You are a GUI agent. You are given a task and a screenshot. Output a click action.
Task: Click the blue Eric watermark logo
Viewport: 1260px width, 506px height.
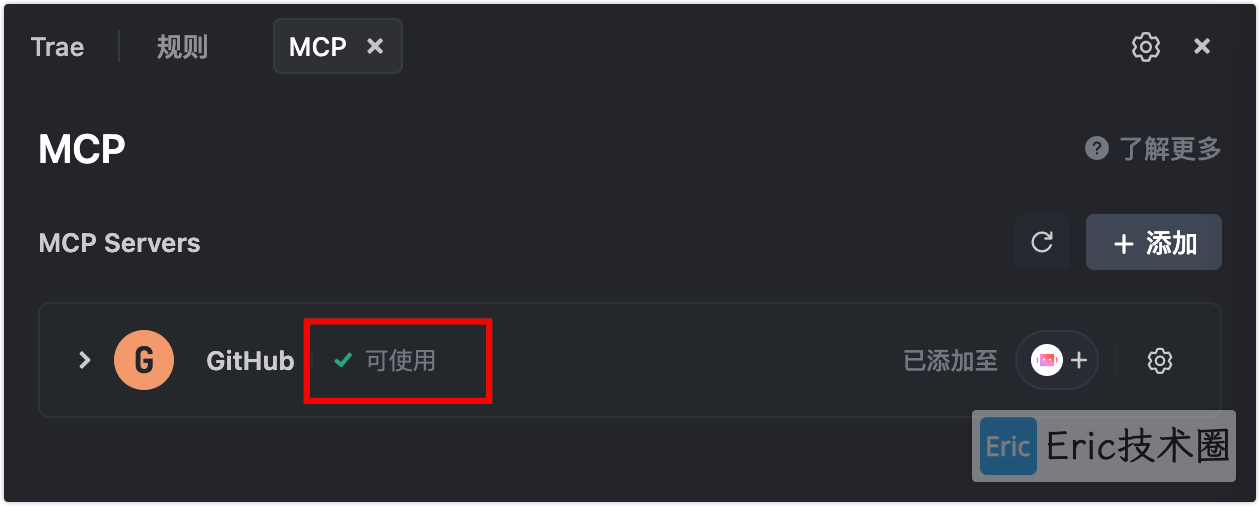tap(1008, 446)
